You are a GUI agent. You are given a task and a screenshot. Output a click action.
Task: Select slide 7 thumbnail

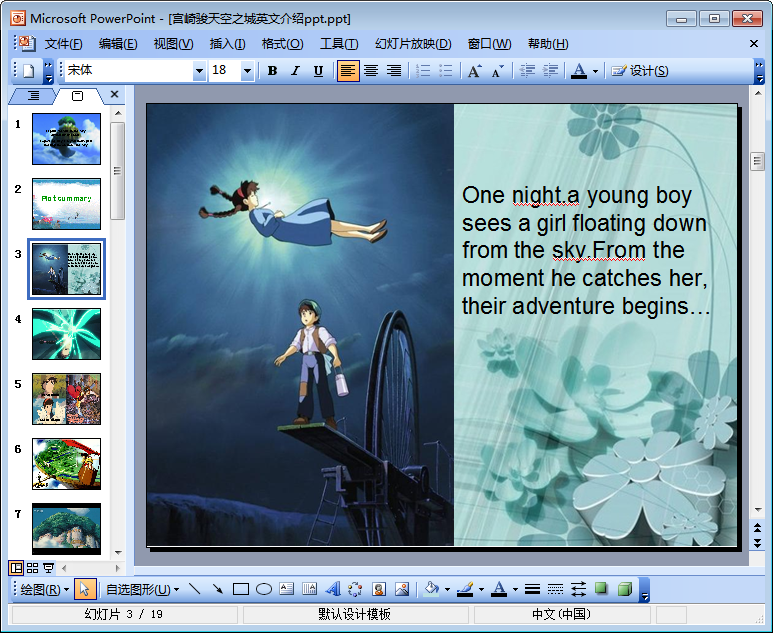[67, 529]
